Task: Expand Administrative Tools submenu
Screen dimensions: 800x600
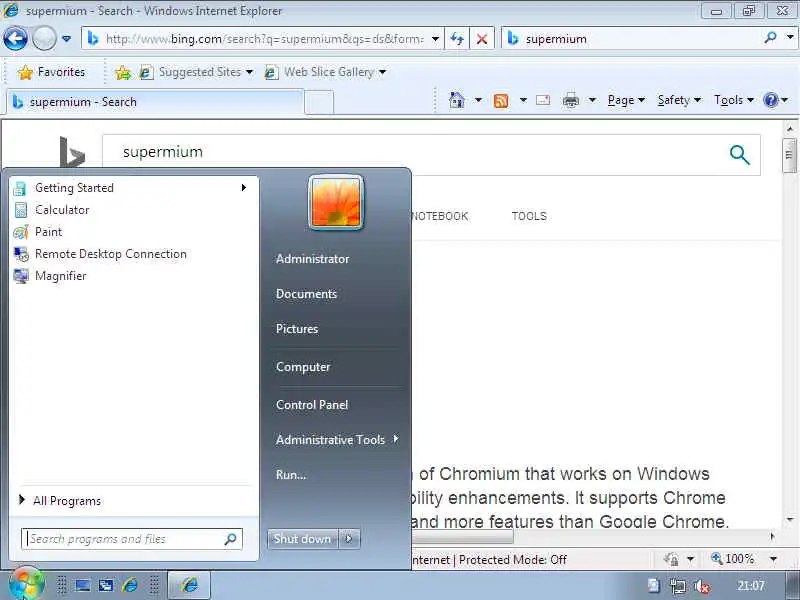Action: [337, 439]
